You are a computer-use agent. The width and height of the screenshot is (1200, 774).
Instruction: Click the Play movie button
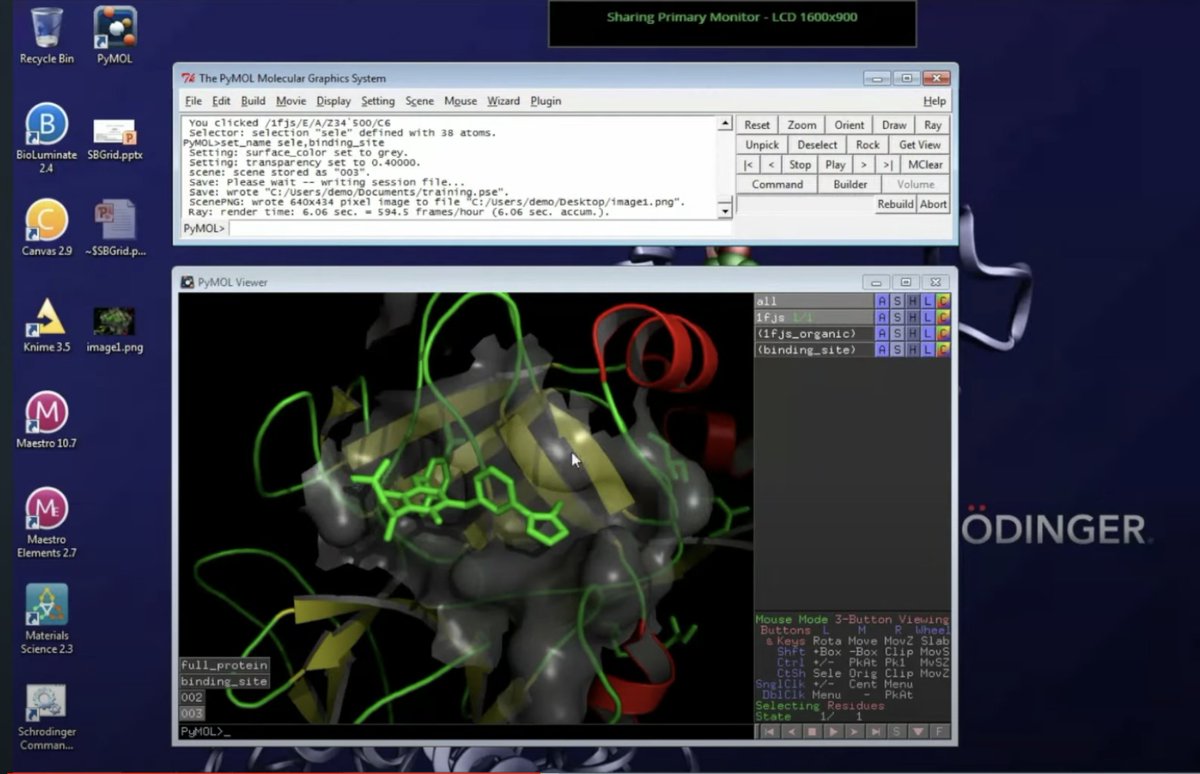(835, 165)
